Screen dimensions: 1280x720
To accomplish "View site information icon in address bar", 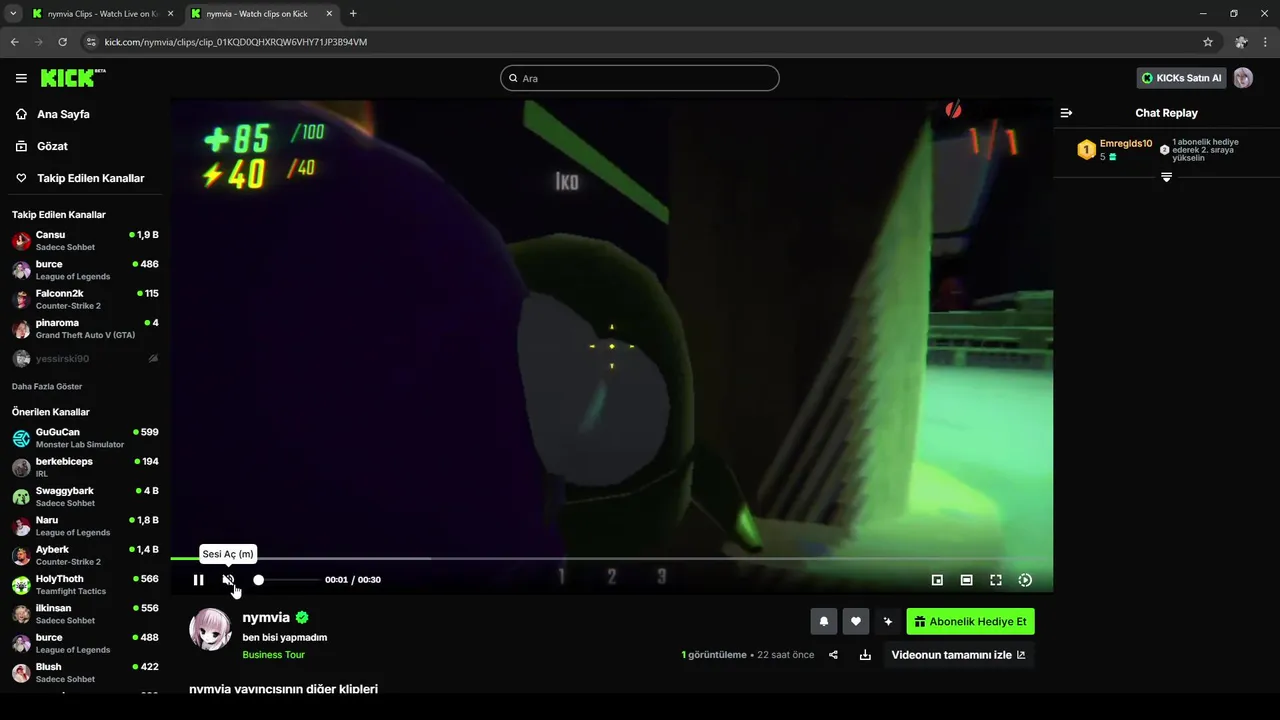I will (90, 42).
